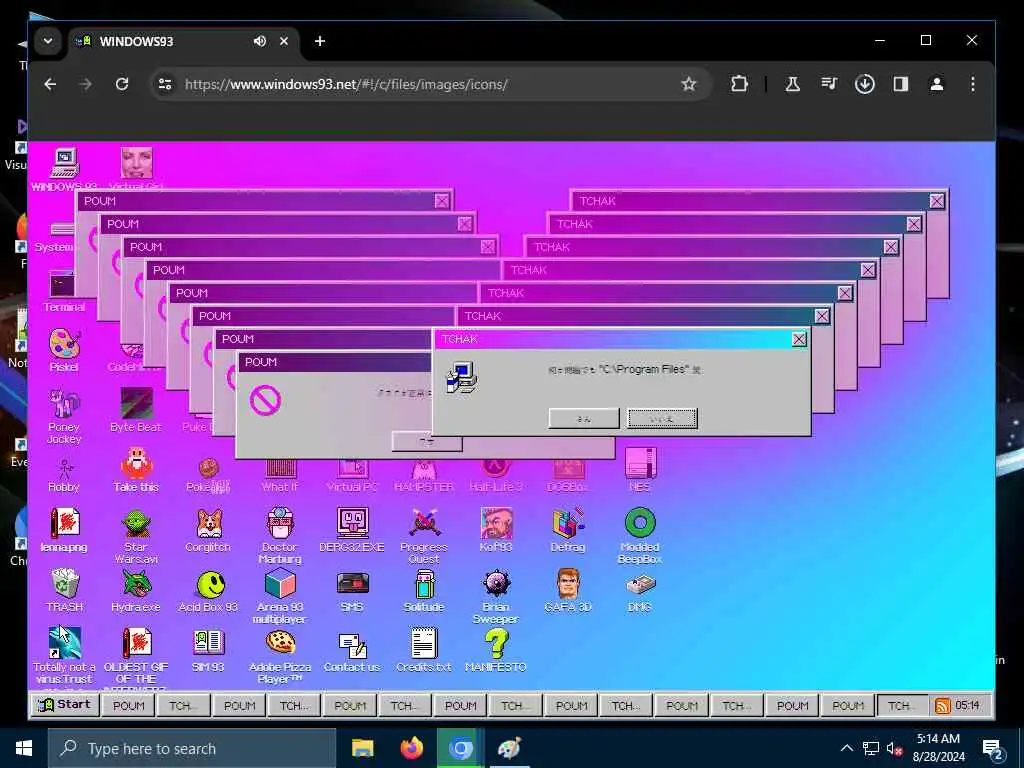Launch the Defrag icon
Viewport: 1024px width, 768px height.
tap(568, 530)
